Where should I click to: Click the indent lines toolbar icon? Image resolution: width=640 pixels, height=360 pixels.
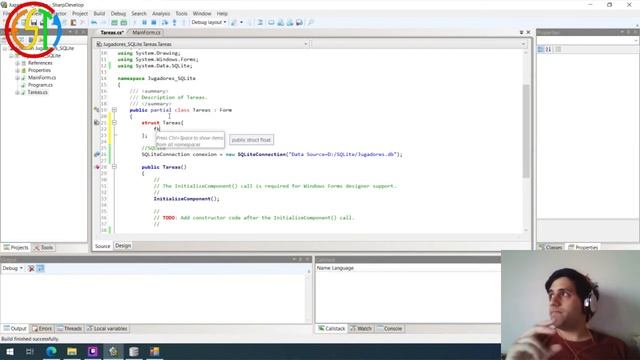(260, 22)
